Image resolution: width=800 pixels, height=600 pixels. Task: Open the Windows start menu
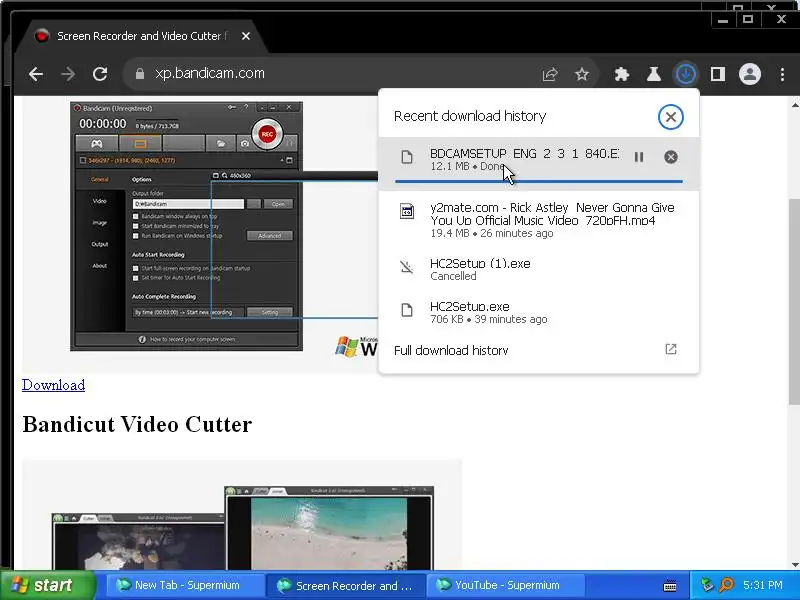point(47,585)
